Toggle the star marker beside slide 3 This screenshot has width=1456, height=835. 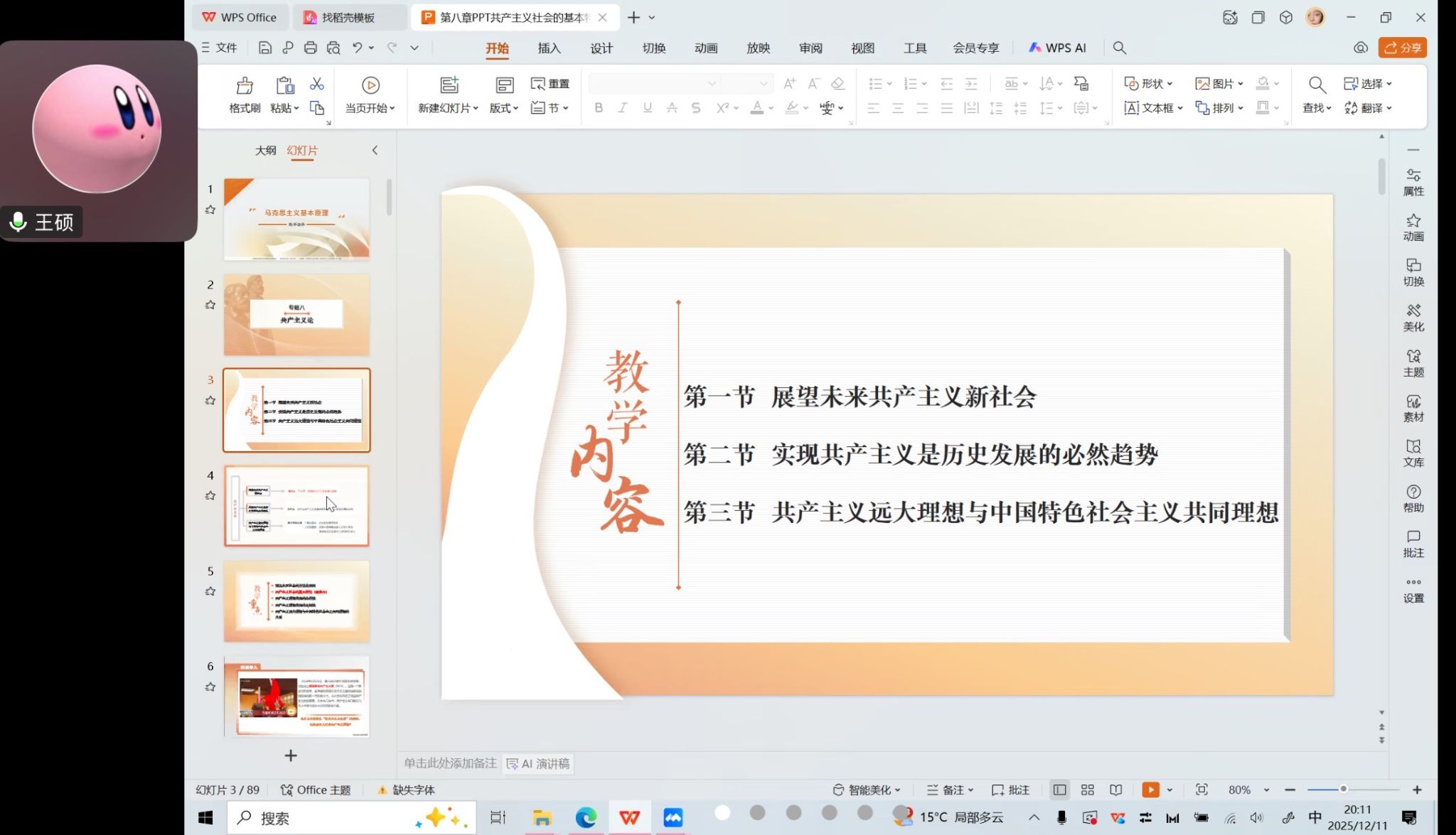point(210,401)
